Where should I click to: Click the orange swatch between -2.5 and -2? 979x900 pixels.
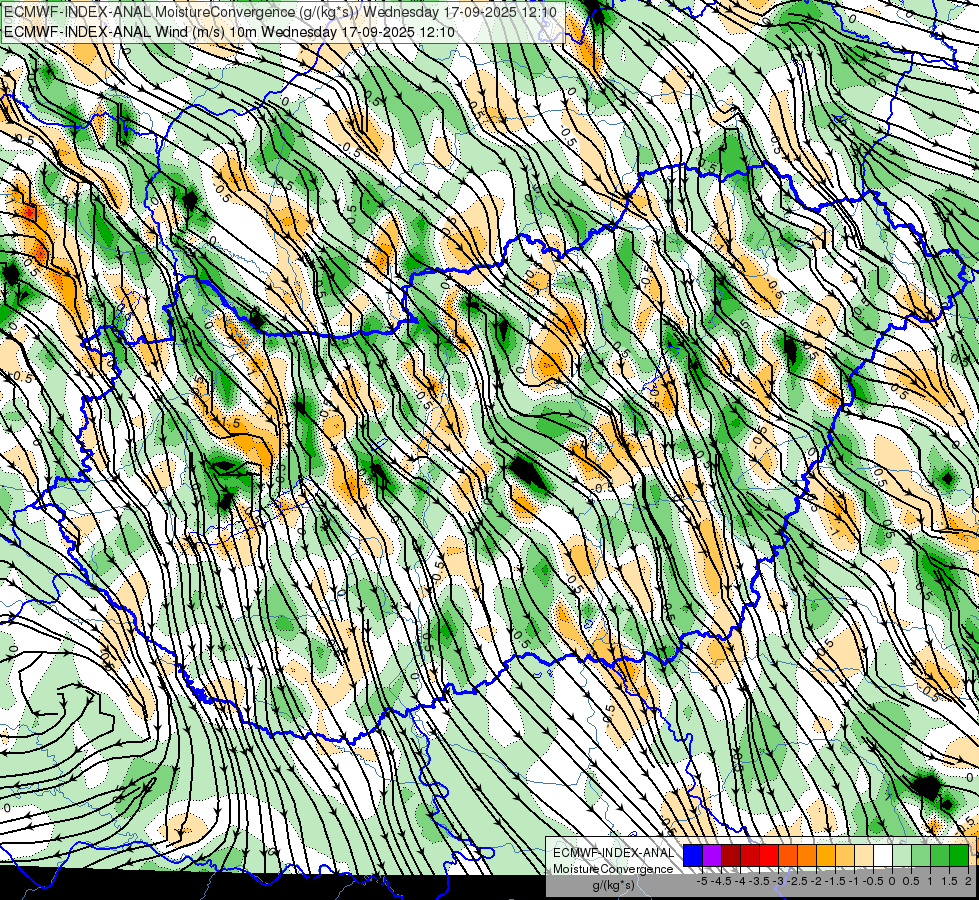pyautogui.click(x=807, y=856)
